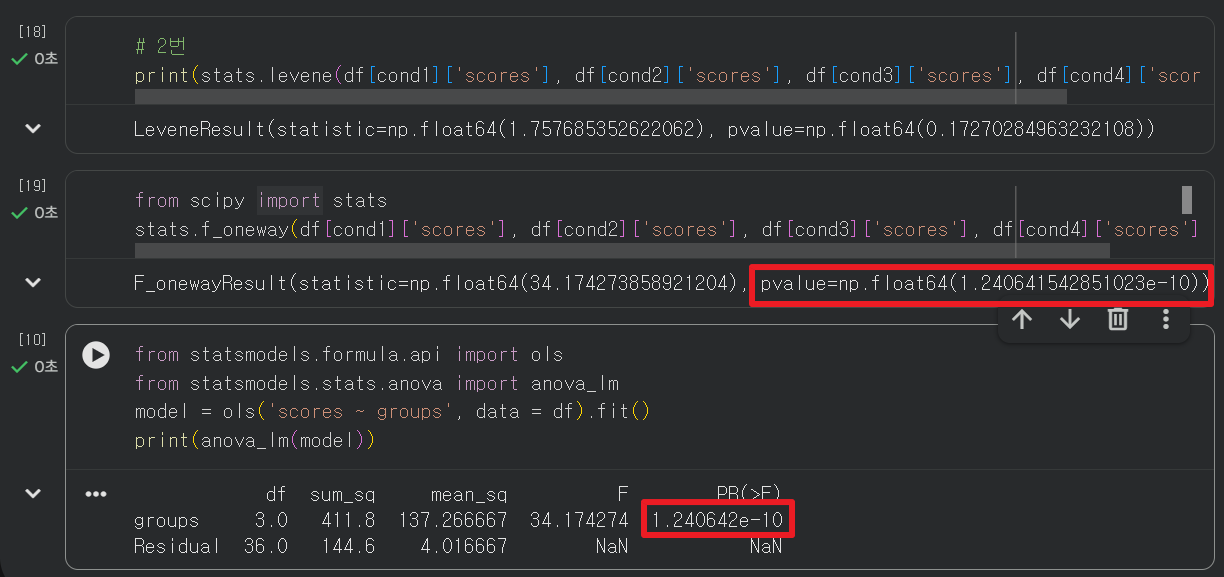Place cursor in the print(stats.levene code line
The width and height of the screenshot is (1224, 577).
tap(668, 75)
